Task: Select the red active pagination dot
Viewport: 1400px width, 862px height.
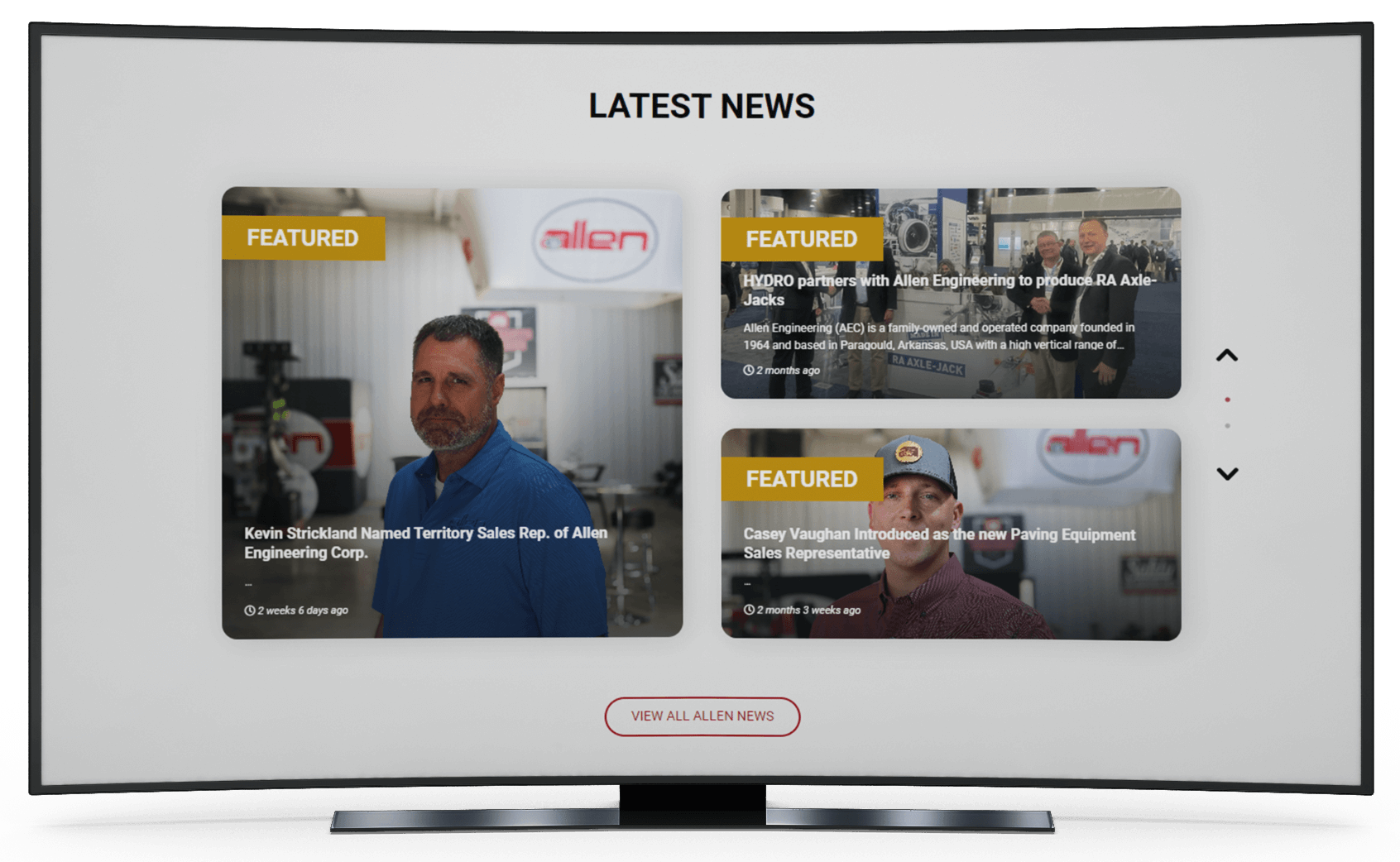Action: point(1227,400)
